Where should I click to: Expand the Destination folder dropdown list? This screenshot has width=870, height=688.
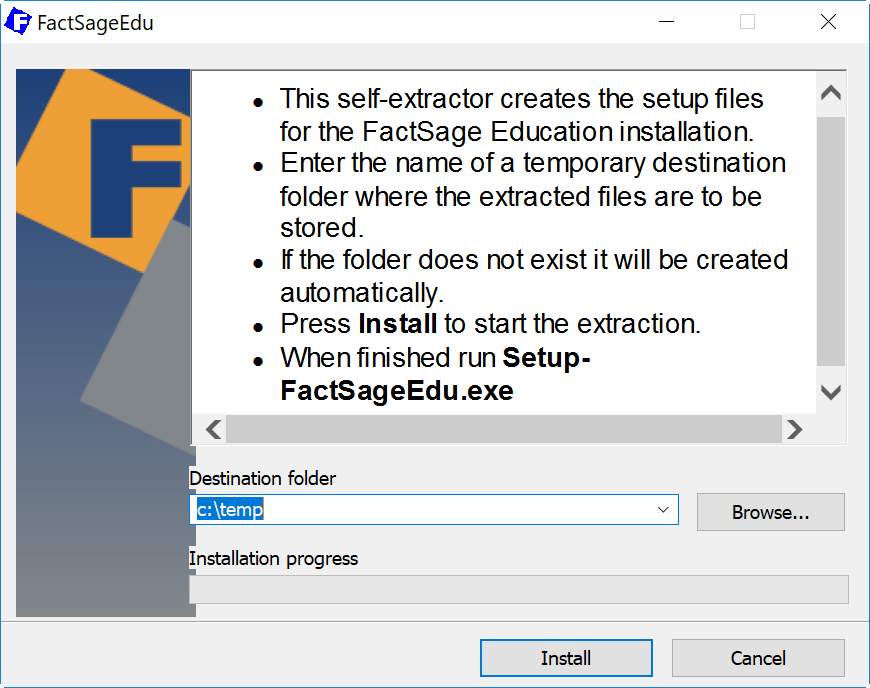[663, 509]
